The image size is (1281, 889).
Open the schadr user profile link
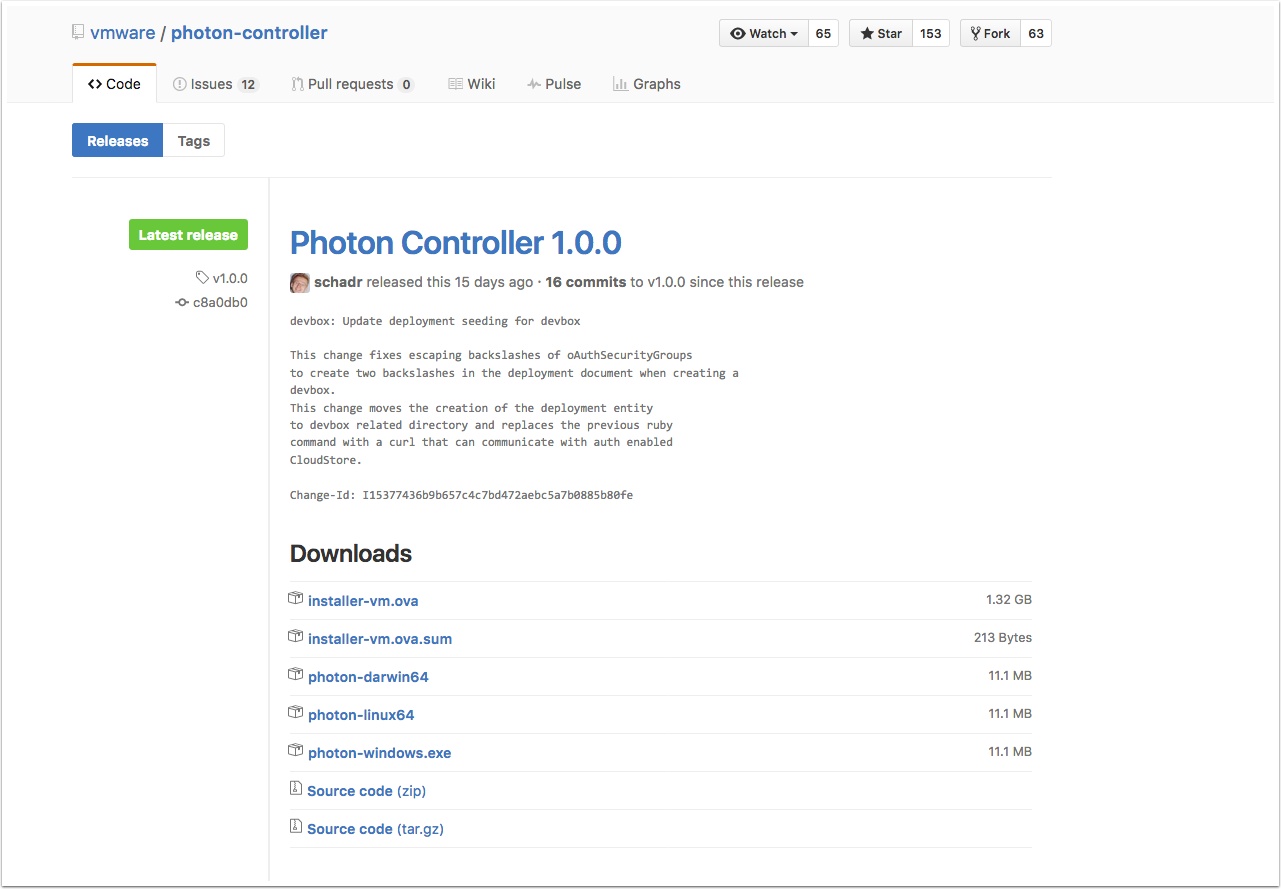[x=338, y=282]
